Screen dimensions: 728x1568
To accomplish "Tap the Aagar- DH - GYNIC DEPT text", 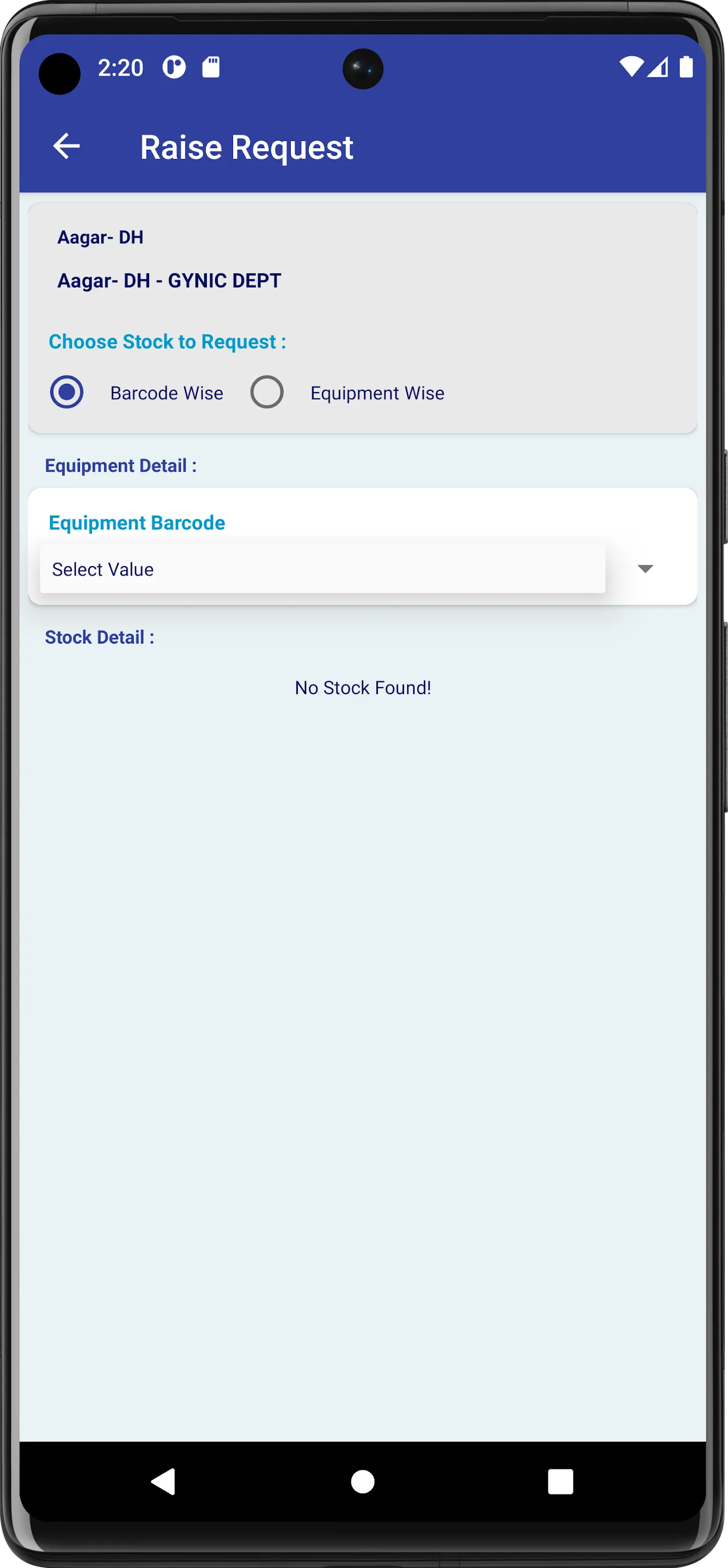I will (169, 280).
